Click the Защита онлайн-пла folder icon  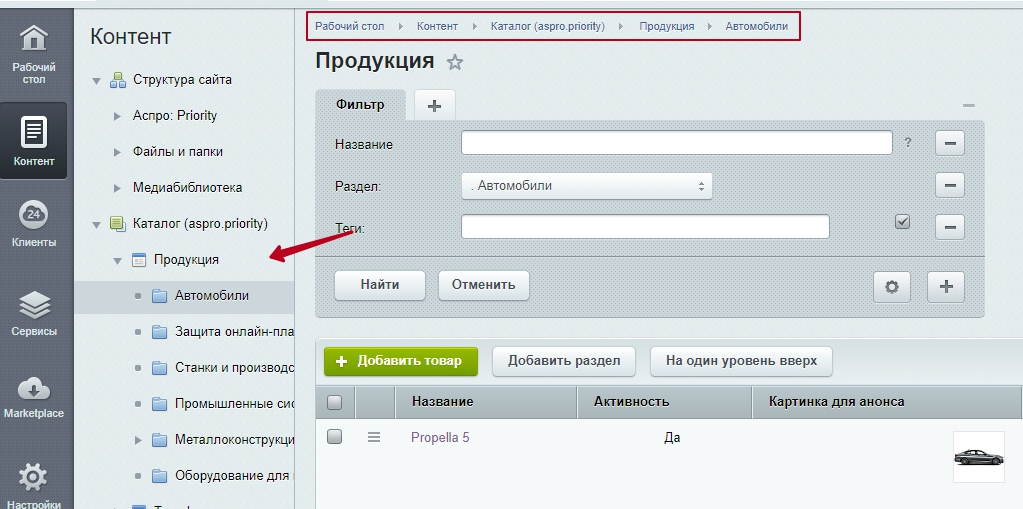(160, 332)
